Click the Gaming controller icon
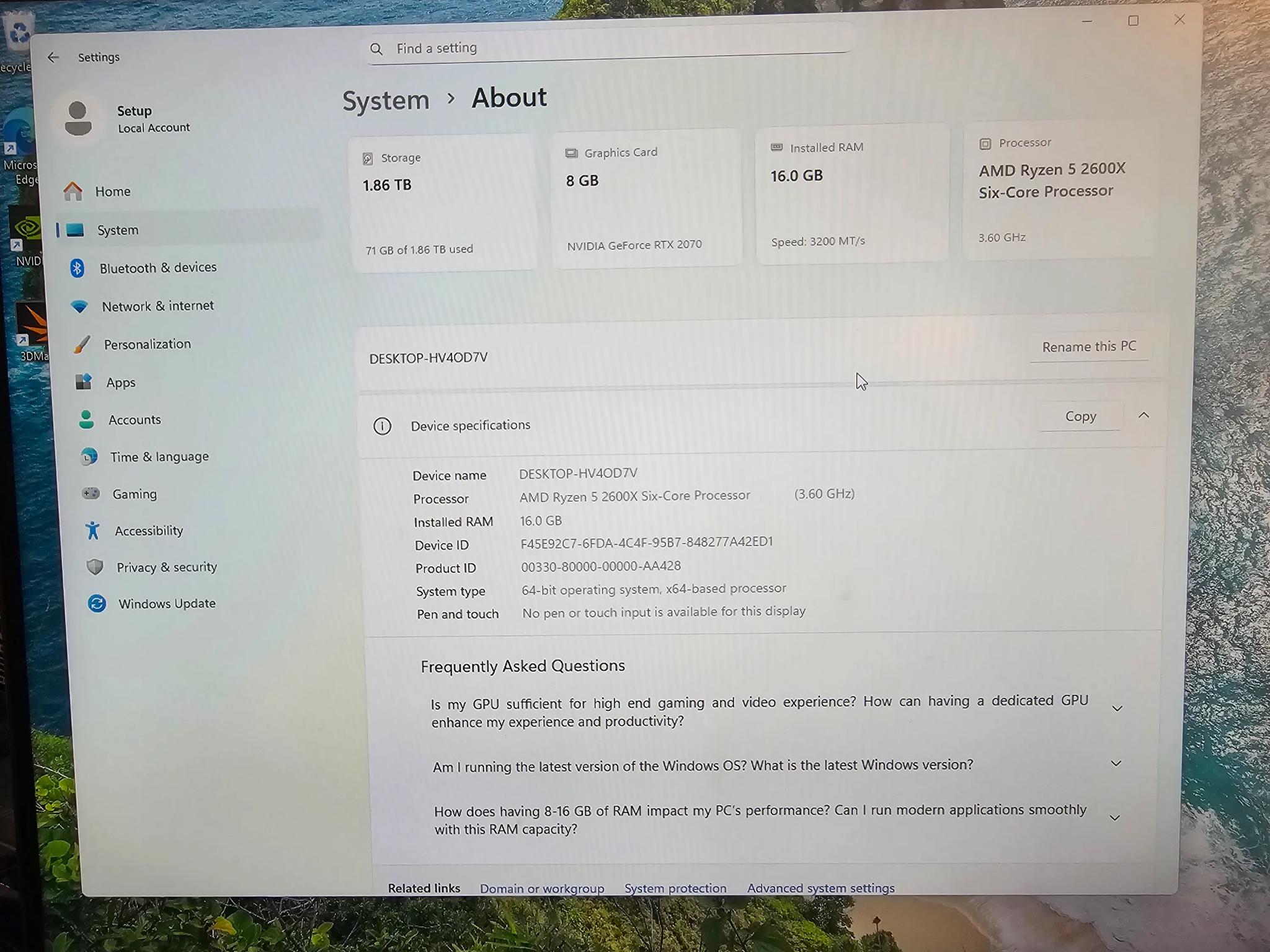Image resolution: width=1270 pixels, height=952 pixels. 91,493
